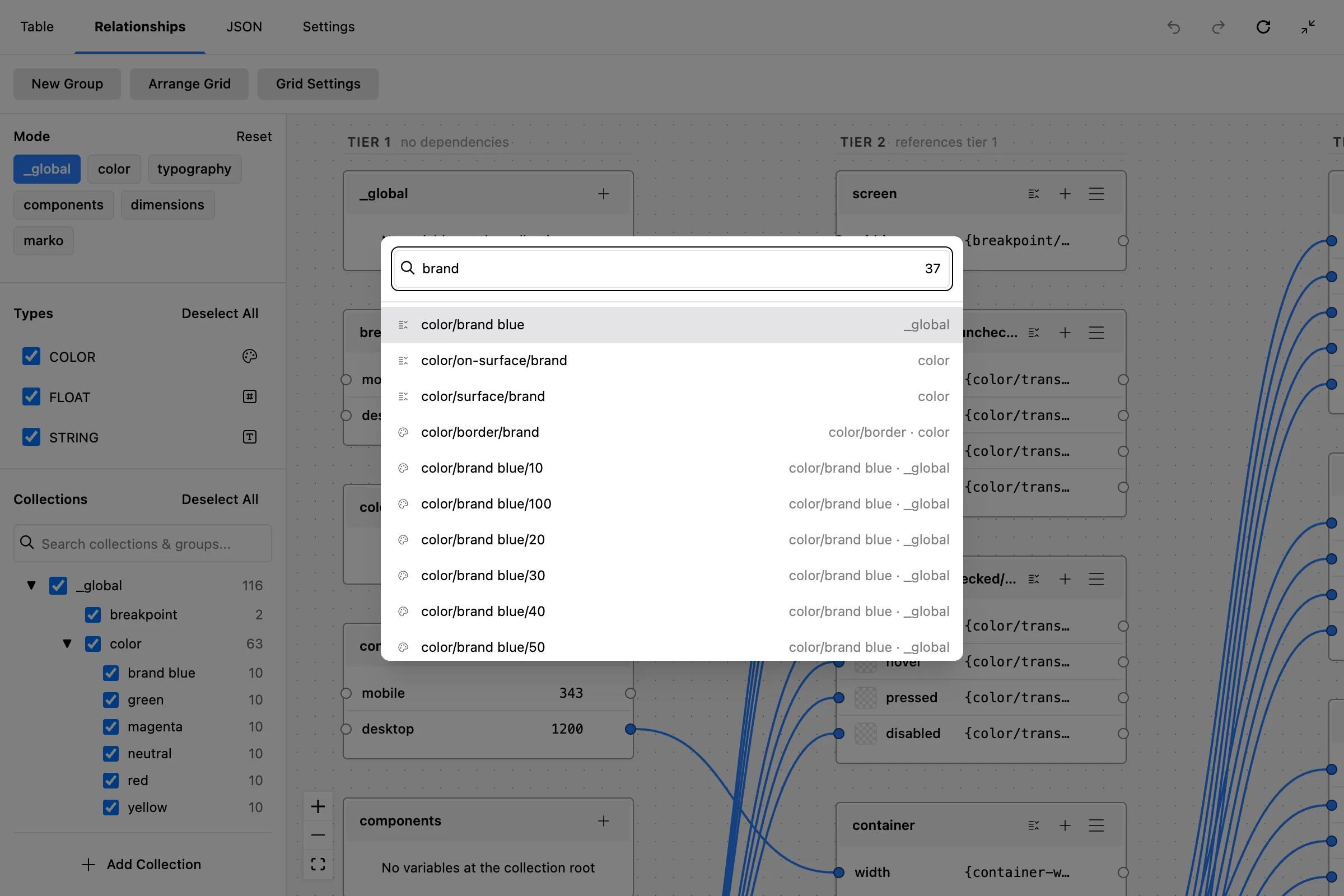Click the plus icon on container group
This screenshot has width=1344, height=896.
(1065, 825)
